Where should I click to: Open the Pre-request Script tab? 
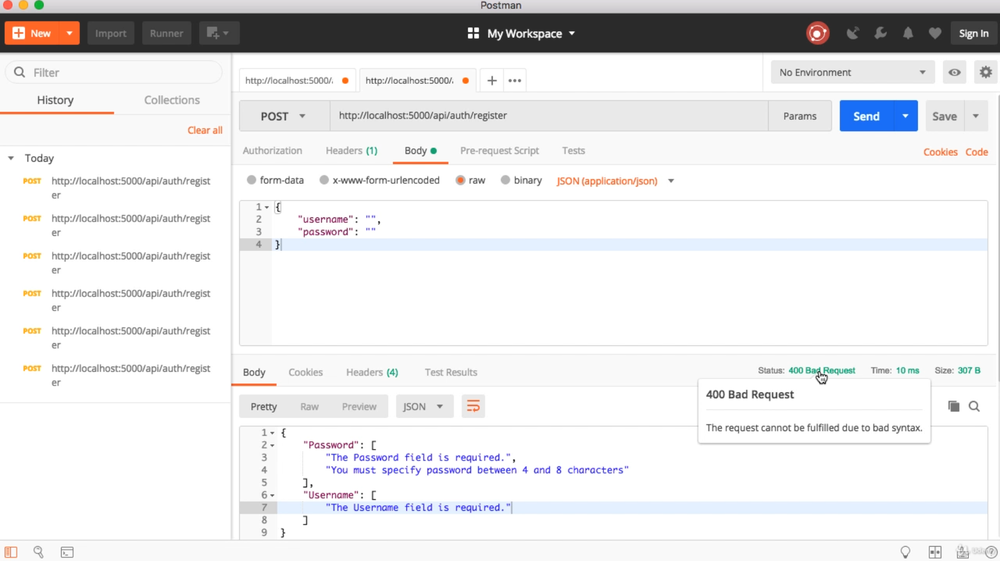coord(499,151)
